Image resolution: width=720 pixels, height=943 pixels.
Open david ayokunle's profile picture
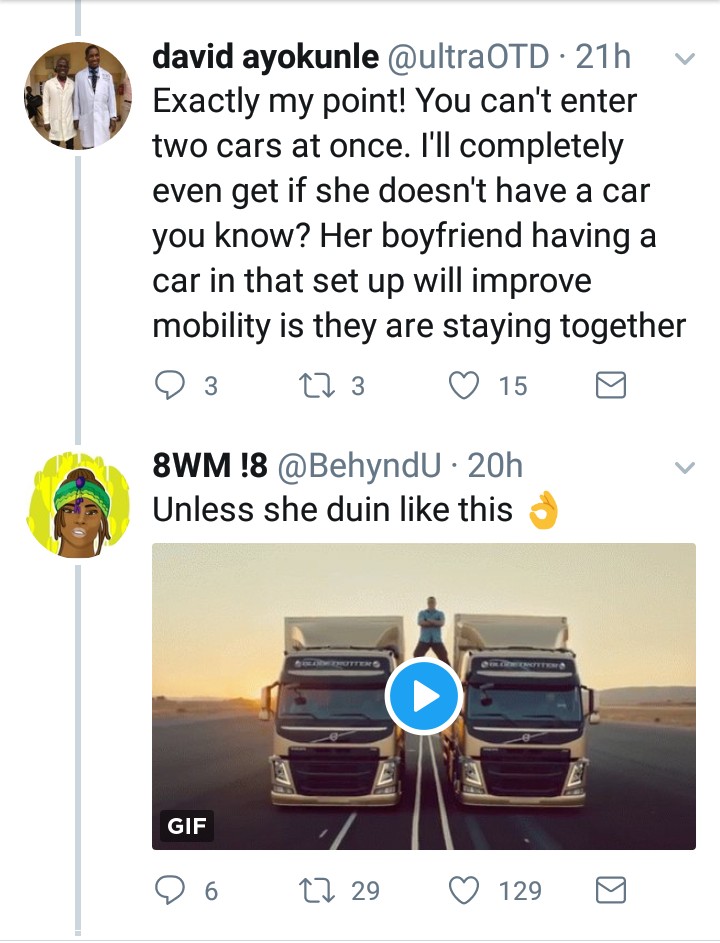pos(78,96)
